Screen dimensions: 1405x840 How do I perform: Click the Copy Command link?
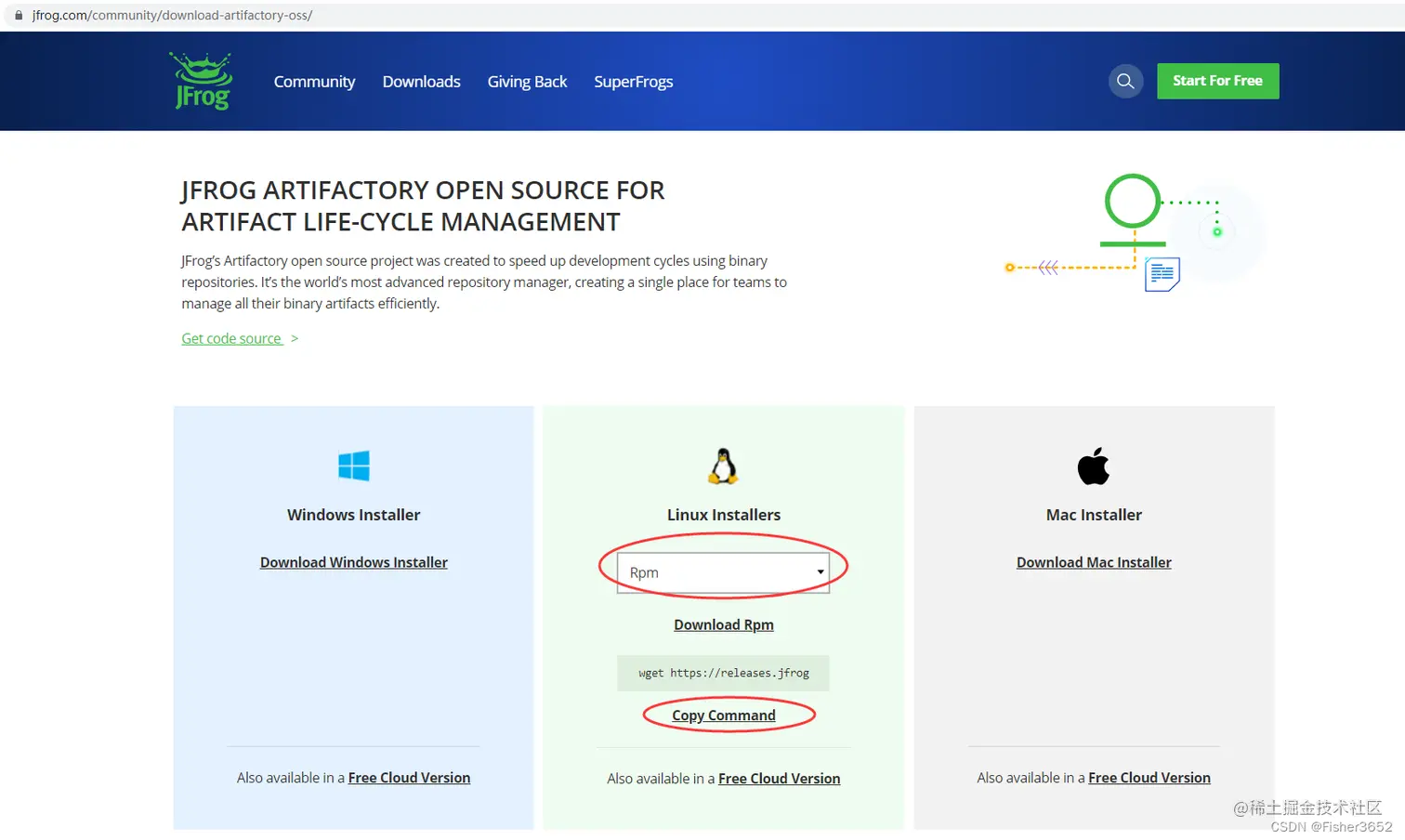[724, 715]
